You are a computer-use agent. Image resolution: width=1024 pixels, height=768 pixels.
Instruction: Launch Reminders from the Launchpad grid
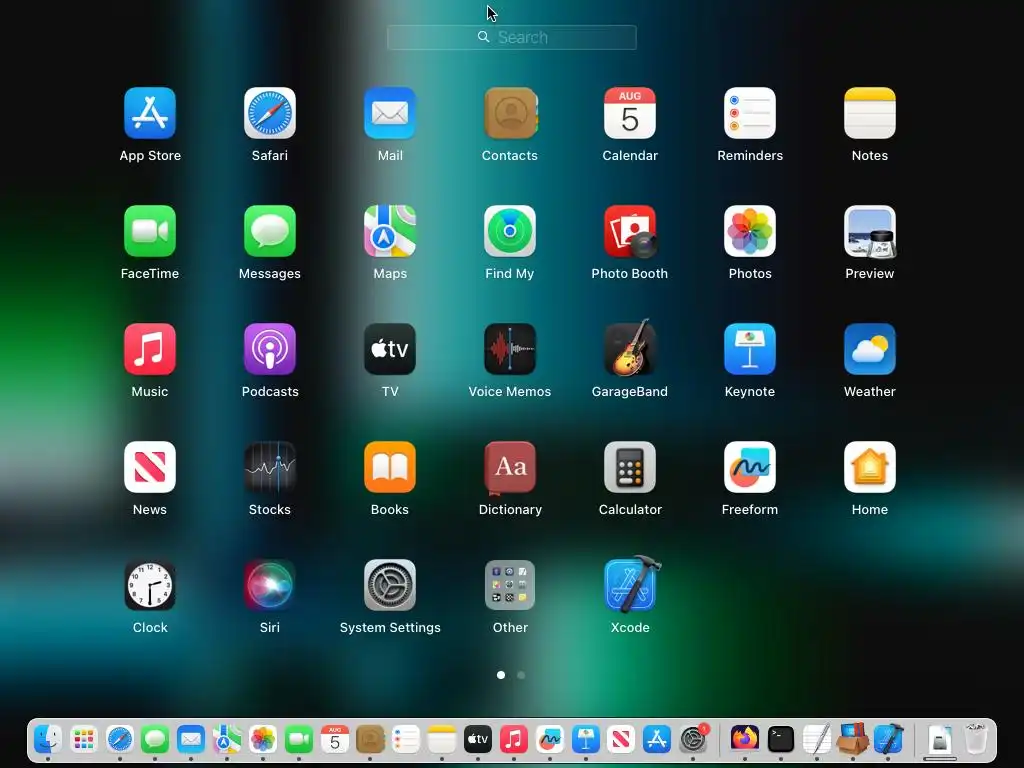pos(750,113)
